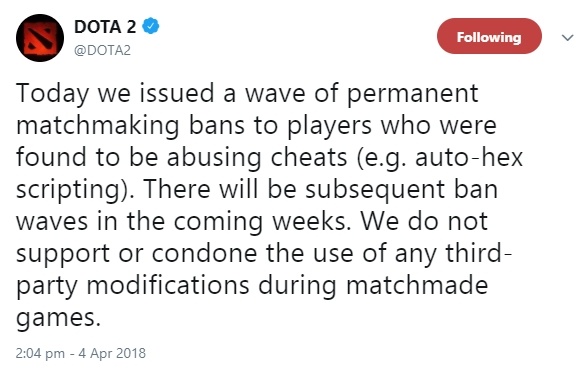This screenshot has height=372, width=584.
Task: Click the word "modifications" in the tweet
Action: pyautogui.click(x=168, y=285)
